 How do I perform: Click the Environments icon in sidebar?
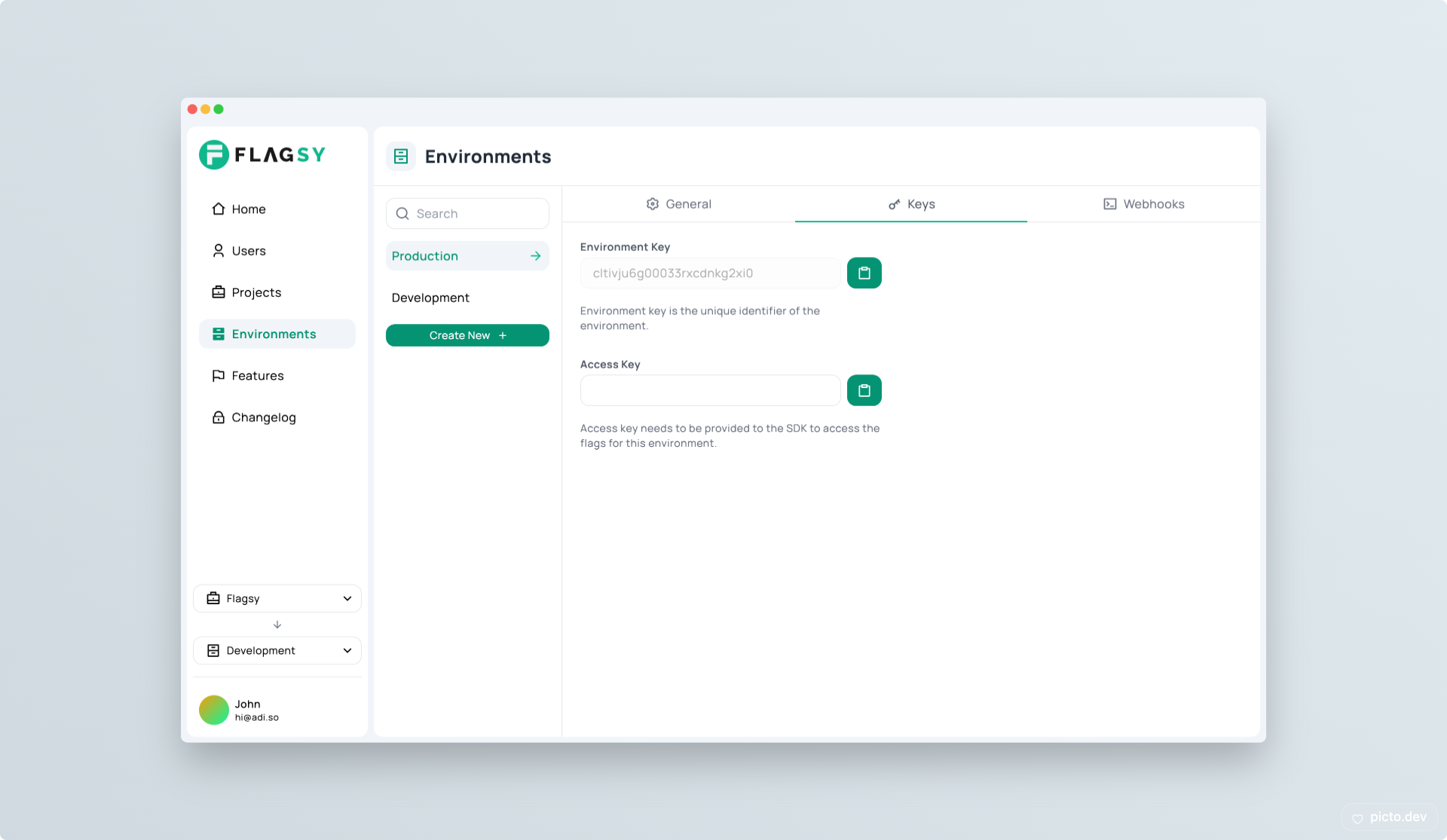(x=217, y=333)
